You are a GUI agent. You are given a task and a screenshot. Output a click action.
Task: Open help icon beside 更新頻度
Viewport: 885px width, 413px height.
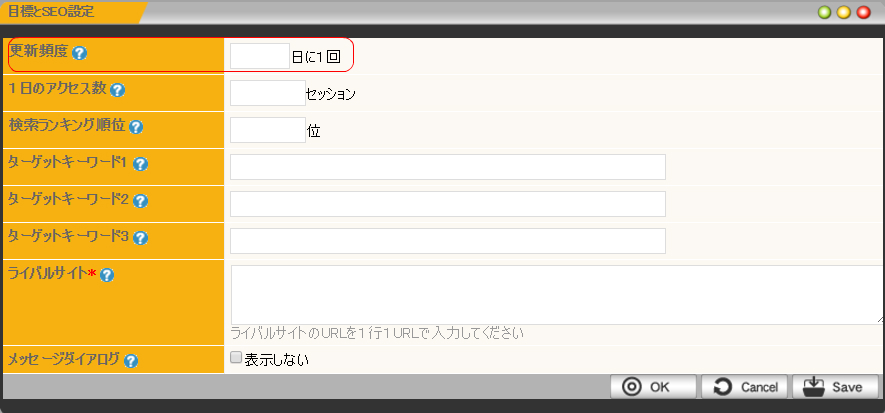(x=80, y=54)
